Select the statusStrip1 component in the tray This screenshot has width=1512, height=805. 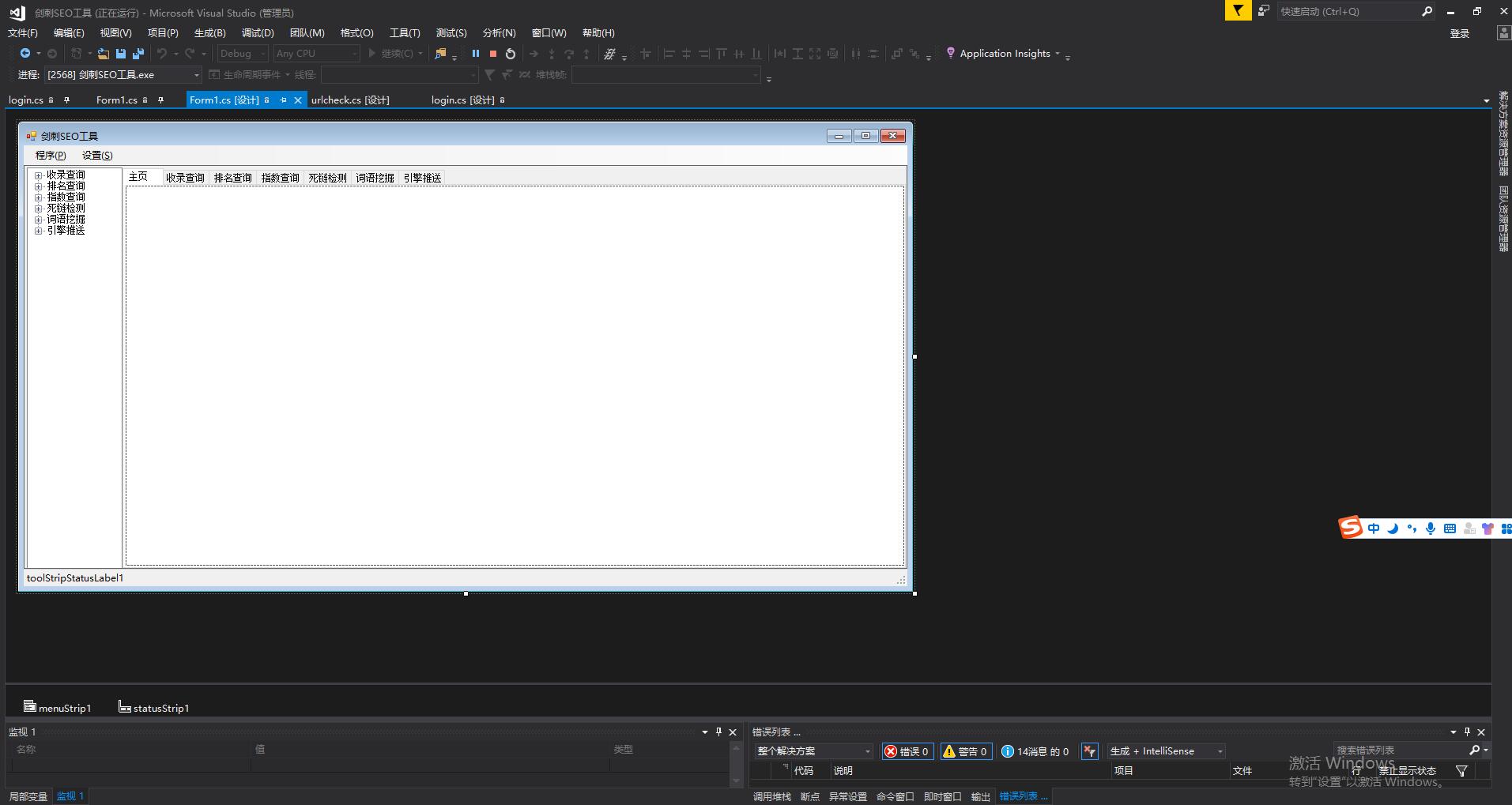pyautogui.click(x=154, y=707)
